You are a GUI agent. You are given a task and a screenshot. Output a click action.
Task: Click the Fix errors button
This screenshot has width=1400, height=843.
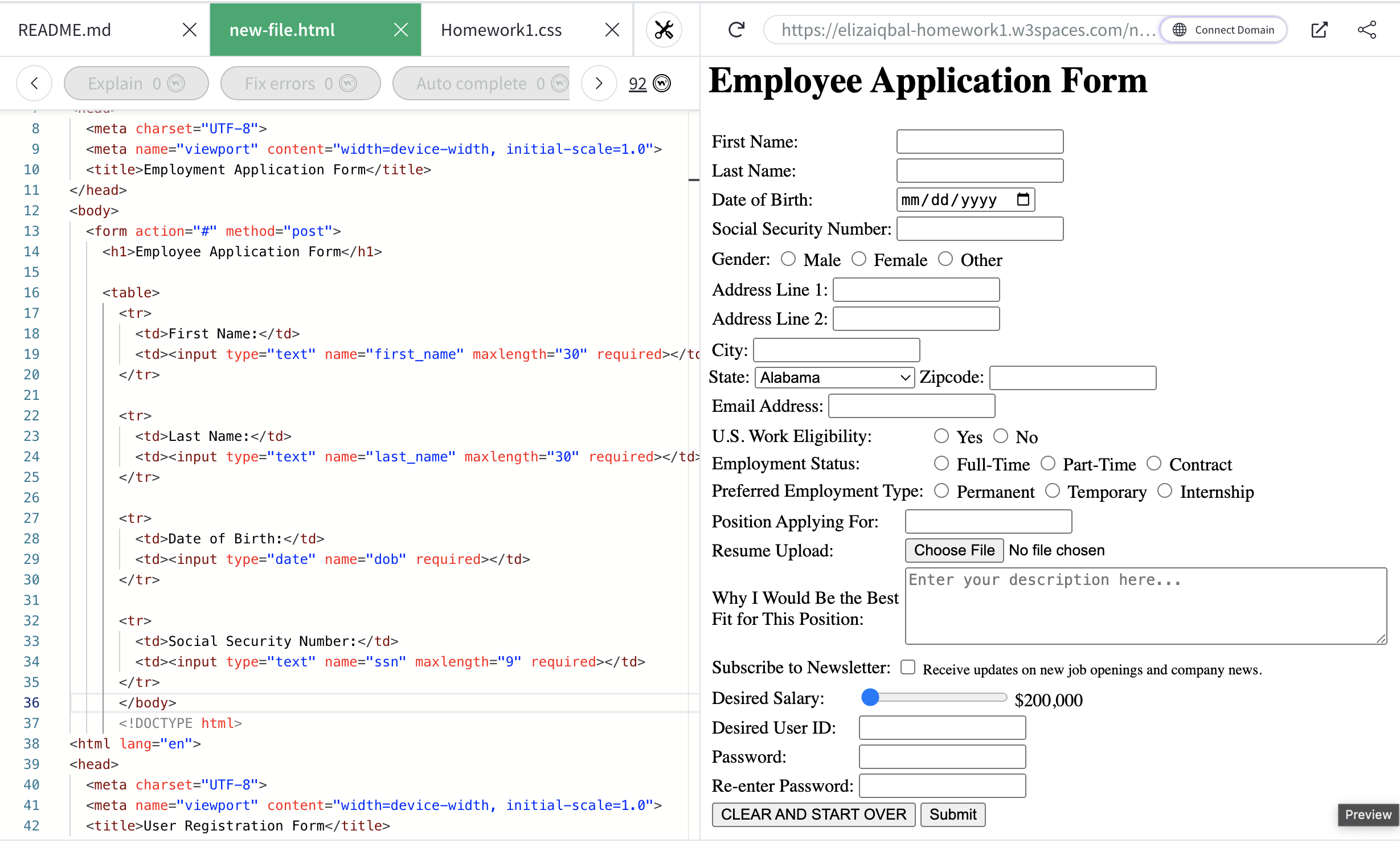[300, 83]
